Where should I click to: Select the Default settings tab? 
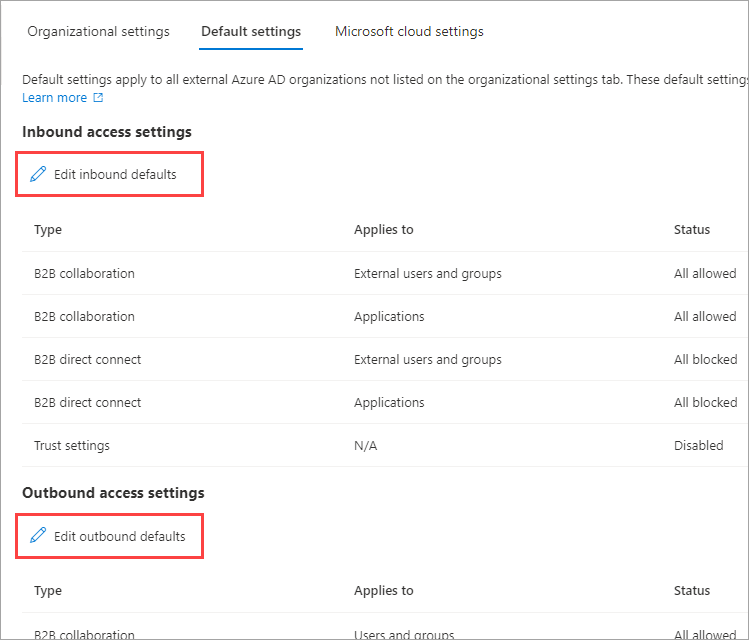pos(251,32)
